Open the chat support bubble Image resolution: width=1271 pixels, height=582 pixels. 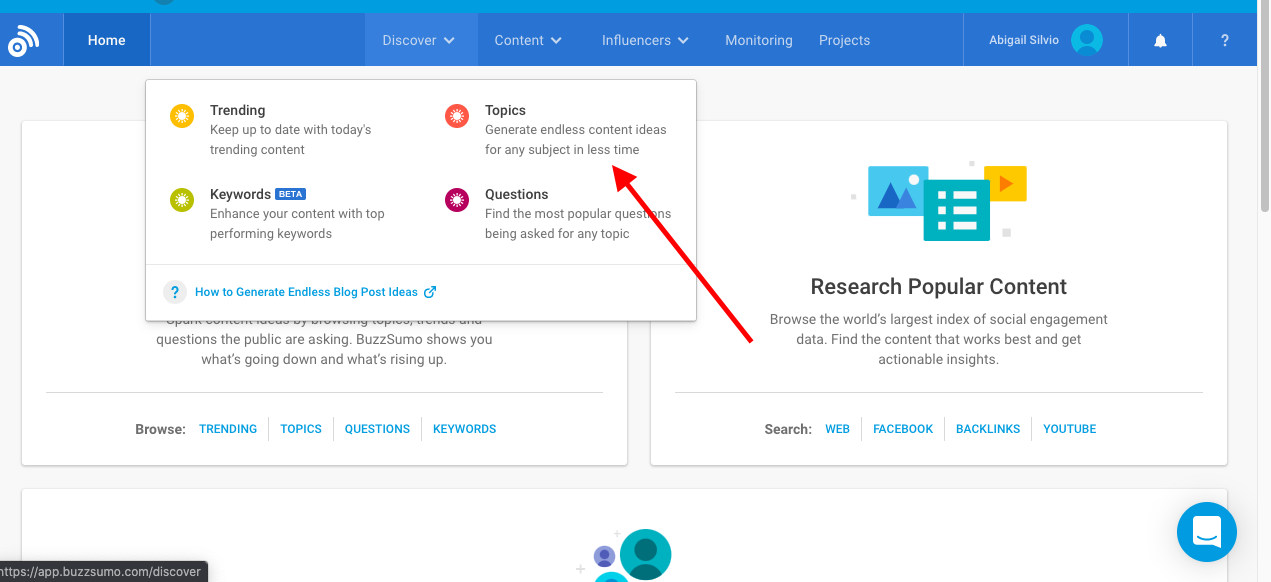(x=1207, y=532)
